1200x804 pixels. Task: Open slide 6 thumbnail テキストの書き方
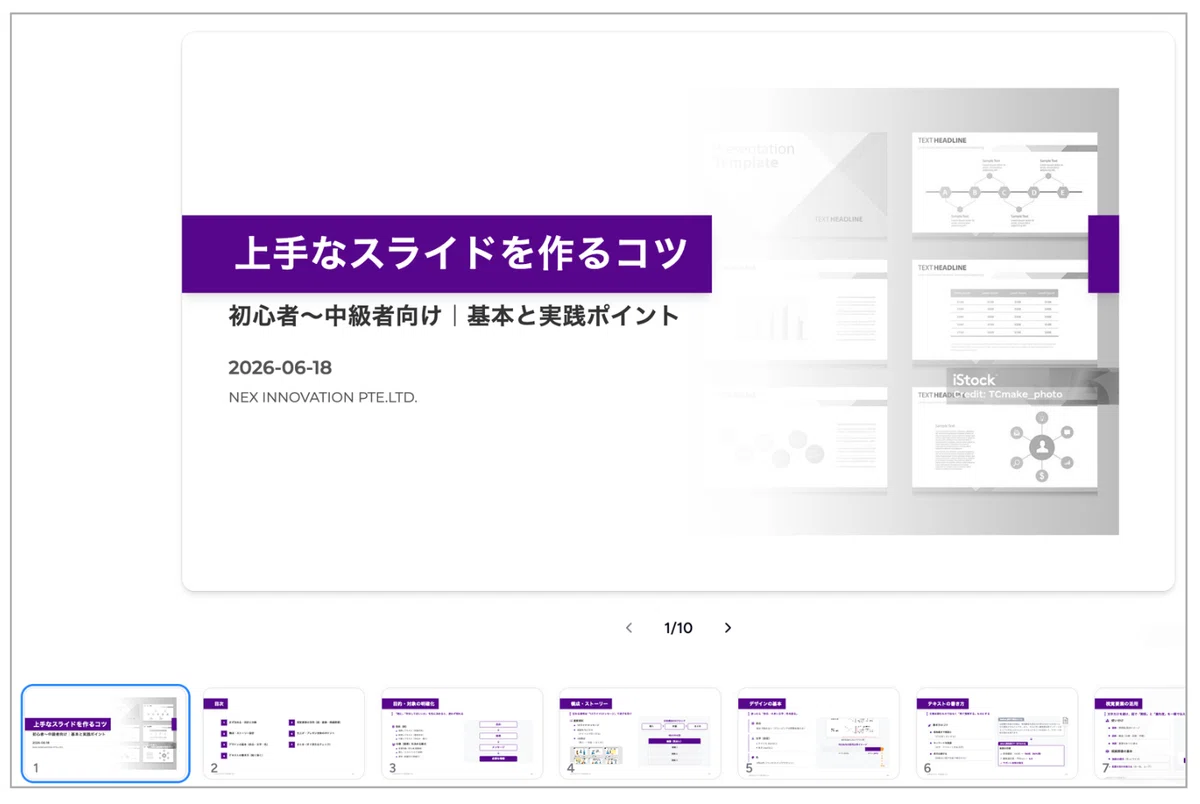point(996,733)
